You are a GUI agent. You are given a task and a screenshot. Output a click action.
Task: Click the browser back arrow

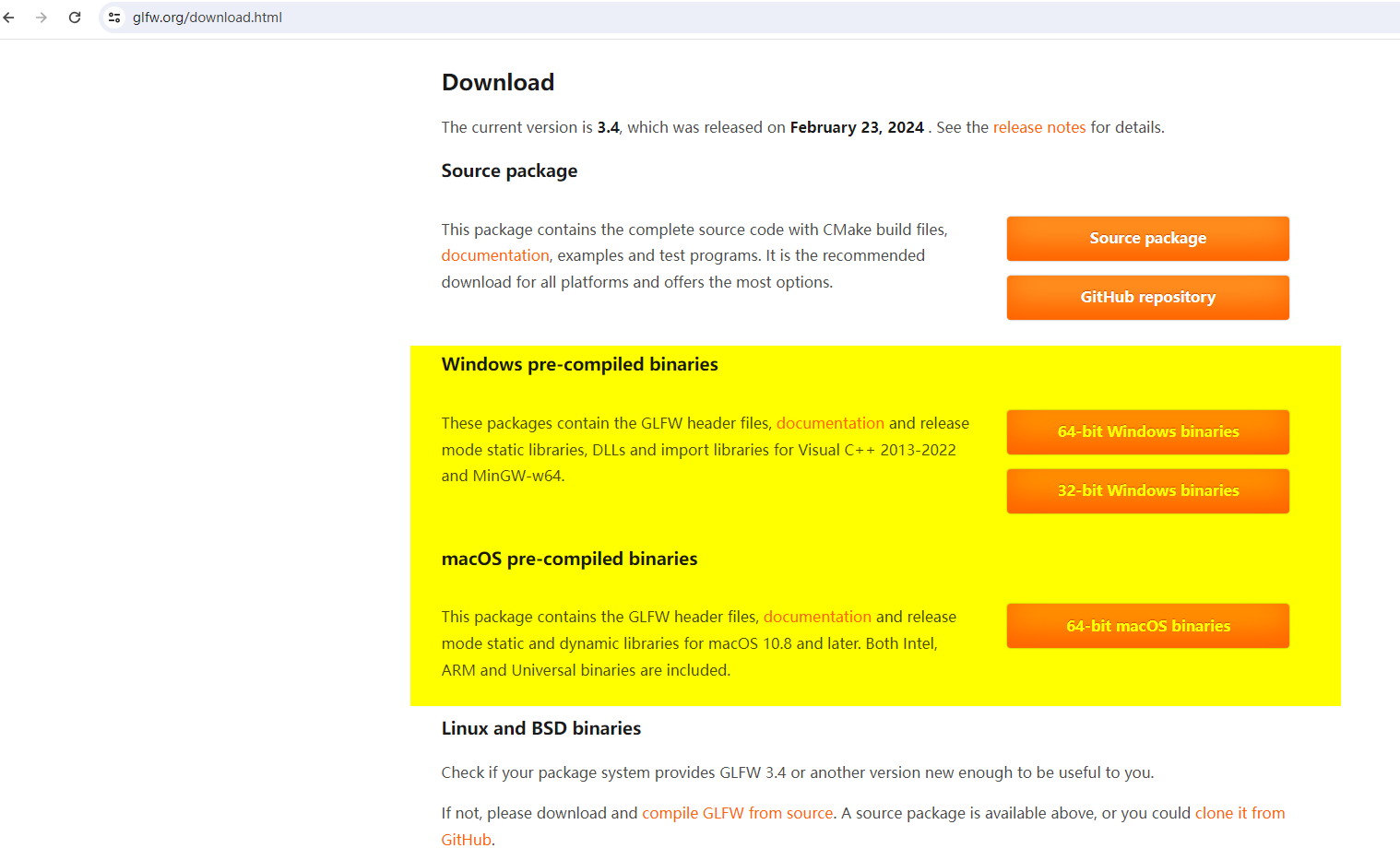(9, 18)
